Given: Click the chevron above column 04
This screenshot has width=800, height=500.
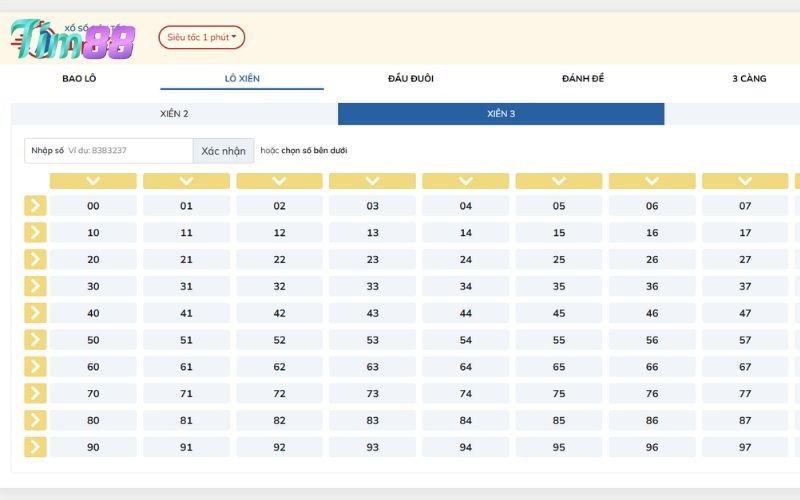Looking at the screenshot, I should (x=465, y=181).
